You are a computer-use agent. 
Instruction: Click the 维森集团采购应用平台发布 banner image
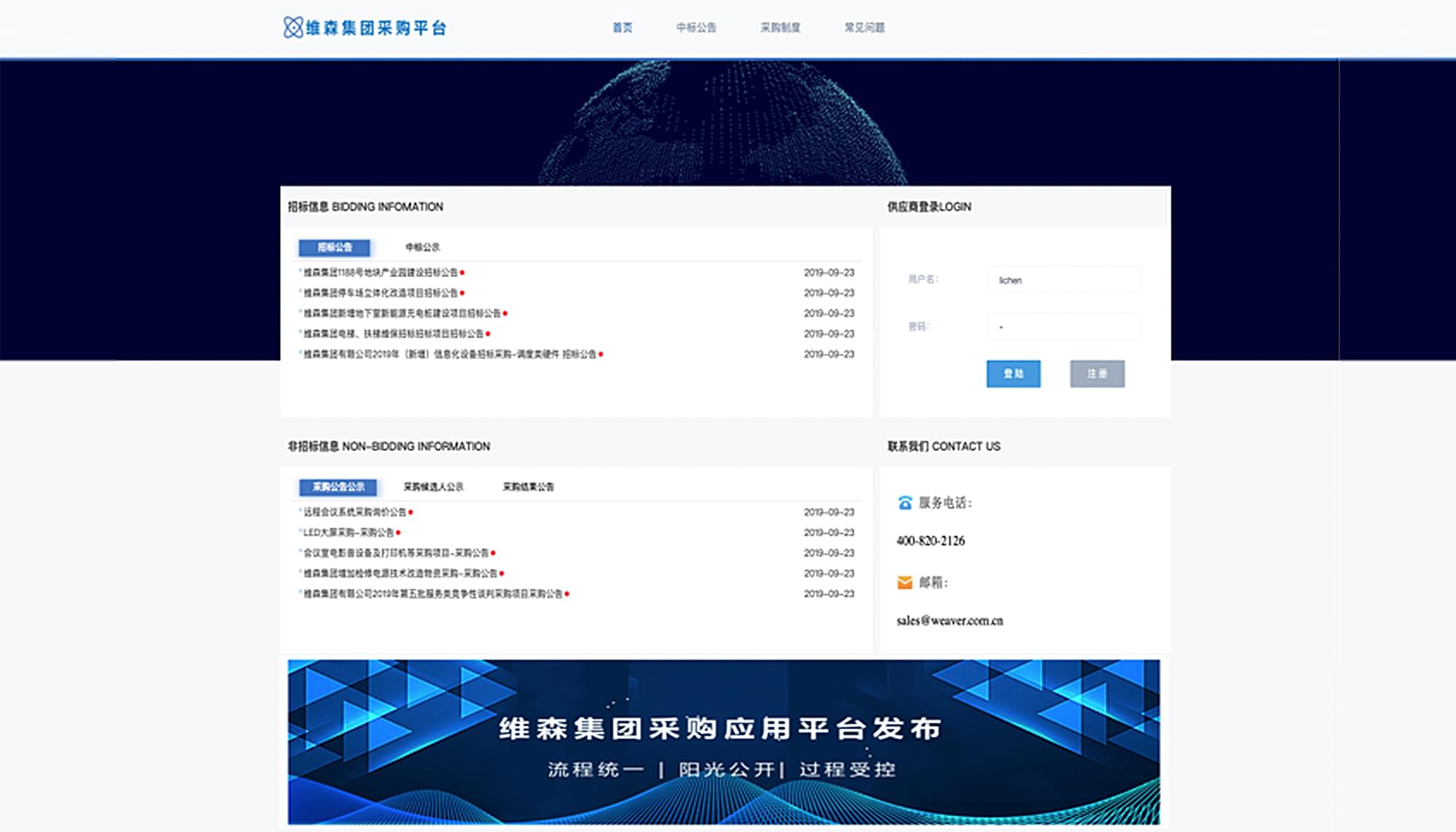[x=723, y=742]
